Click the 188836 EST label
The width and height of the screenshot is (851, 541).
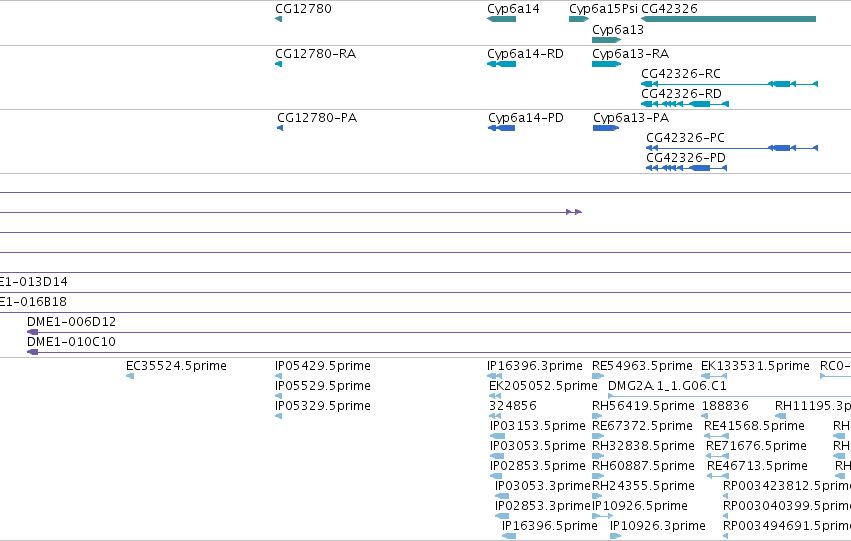click(x=725, y=406)
